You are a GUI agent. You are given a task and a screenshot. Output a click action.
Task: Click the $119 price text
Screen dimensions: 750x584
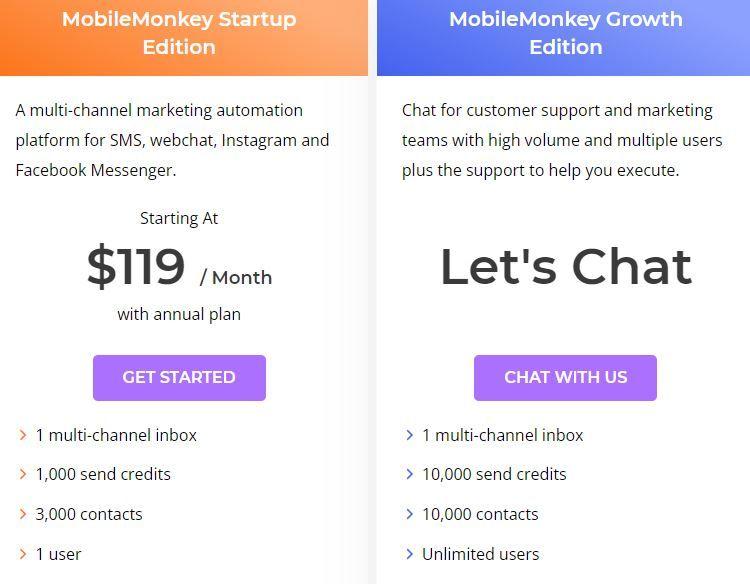point(136,267)
